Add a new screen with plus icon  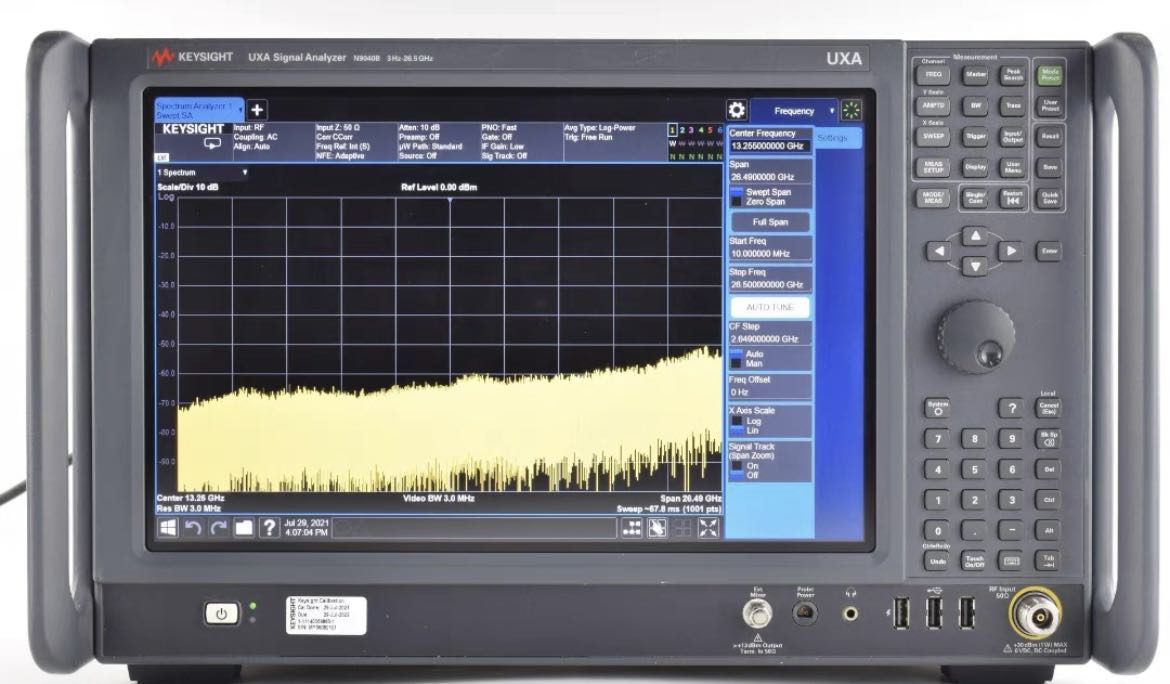tap(256, 110)
